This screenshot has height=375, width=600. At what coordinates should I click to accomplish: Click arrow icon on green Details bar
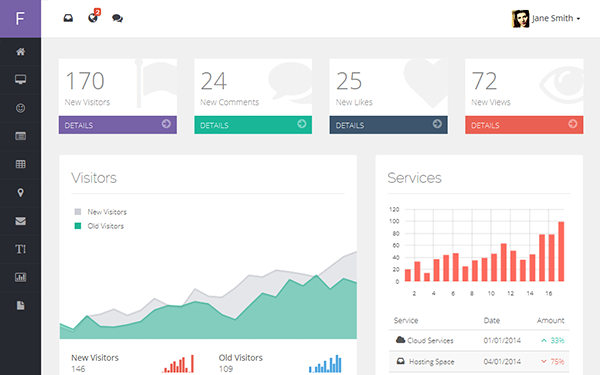(x=302, y=124)
